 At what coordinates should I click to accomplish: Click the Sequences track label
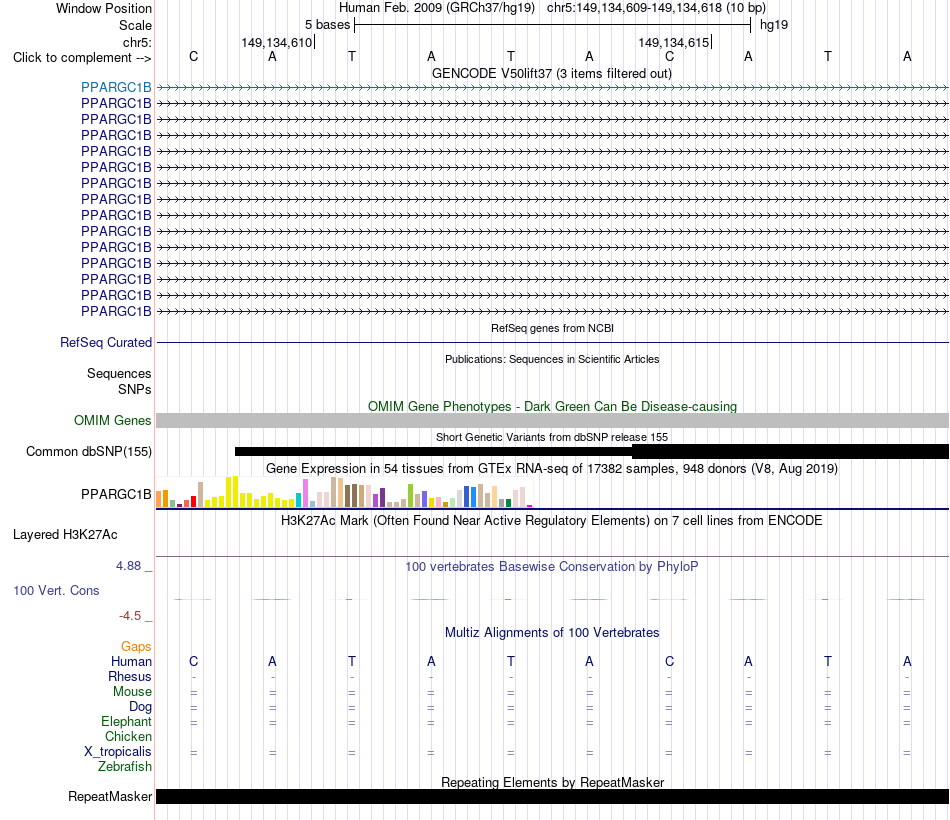coord(119,373)
